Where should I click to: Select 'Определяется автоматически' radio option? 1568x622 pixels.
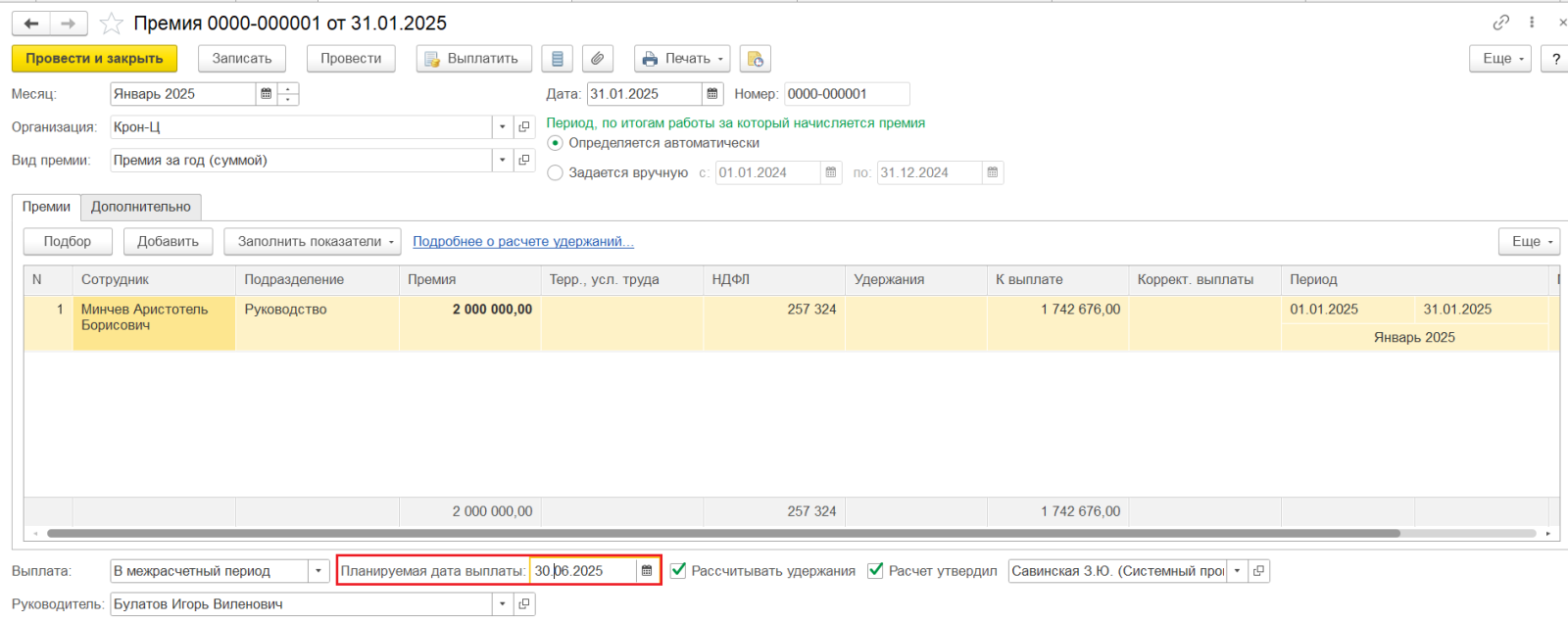[x=556, y=143]
